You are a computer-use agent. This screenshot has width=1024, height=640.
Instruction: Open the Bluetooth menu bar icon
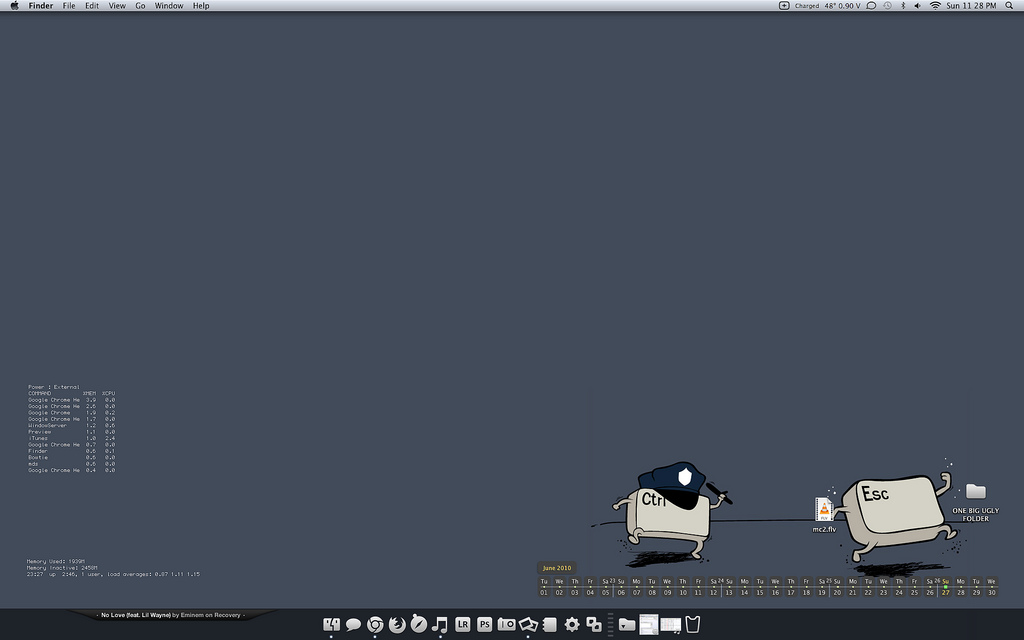[903, 6]
